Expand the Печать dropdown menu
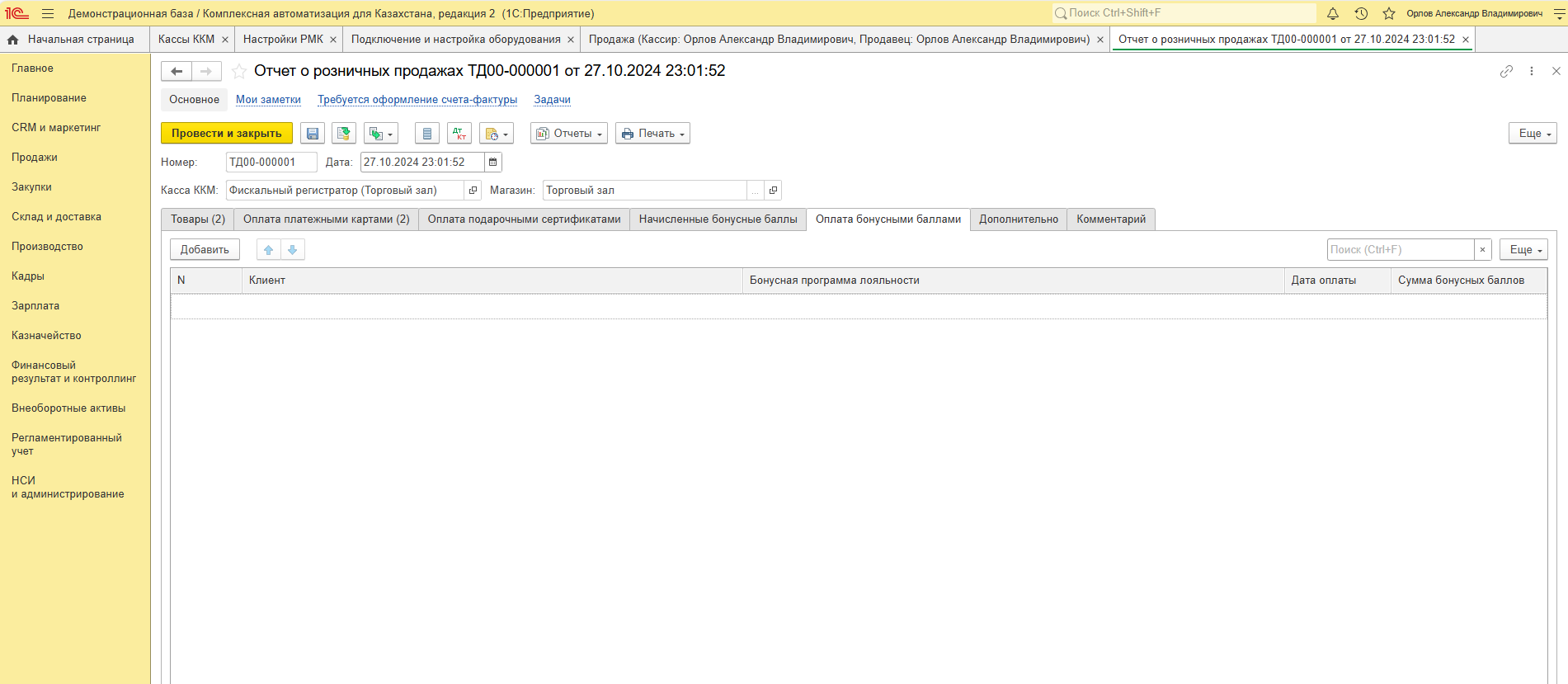This screenshot has height=684, width=1568. point(652,134)
